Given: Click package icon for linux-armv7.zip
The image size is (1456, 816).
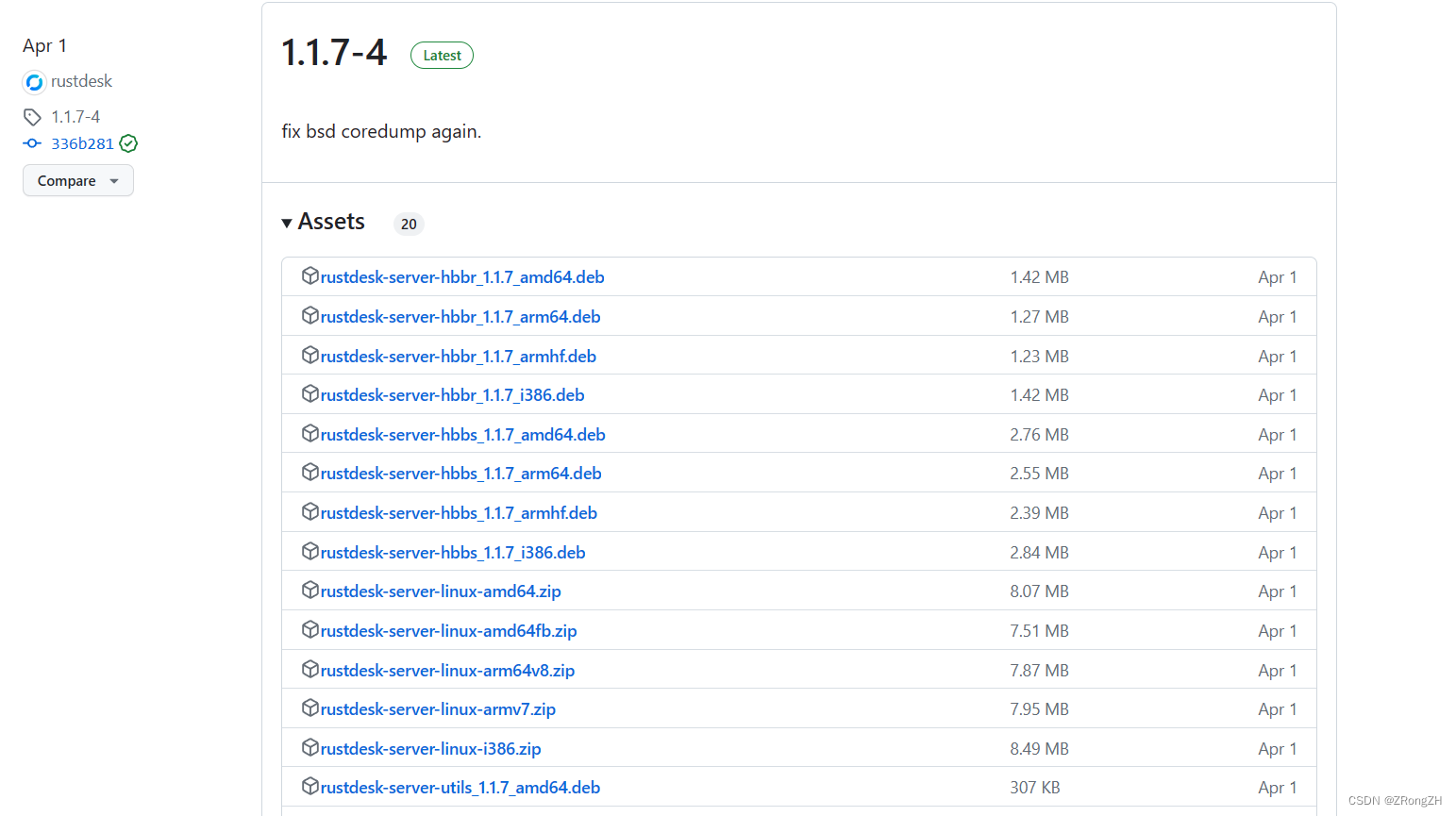Looking at the screenshot, I should [x=310, y=708].
